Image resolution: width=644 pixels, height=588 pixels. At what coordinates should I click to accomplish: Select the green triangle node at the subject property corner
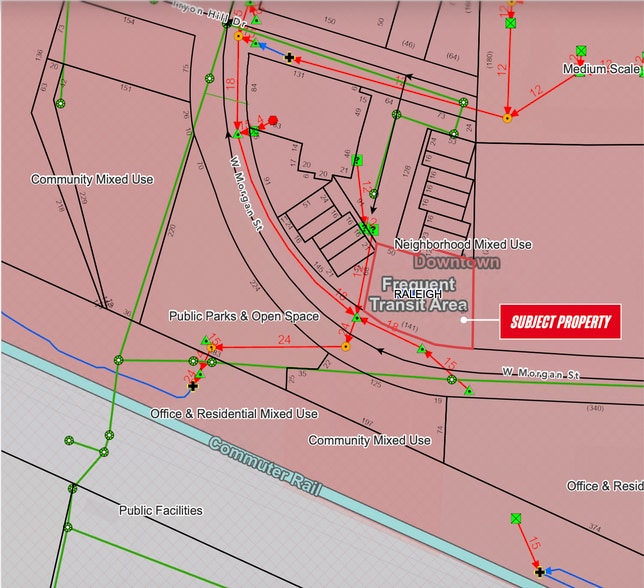pos(356,317)
